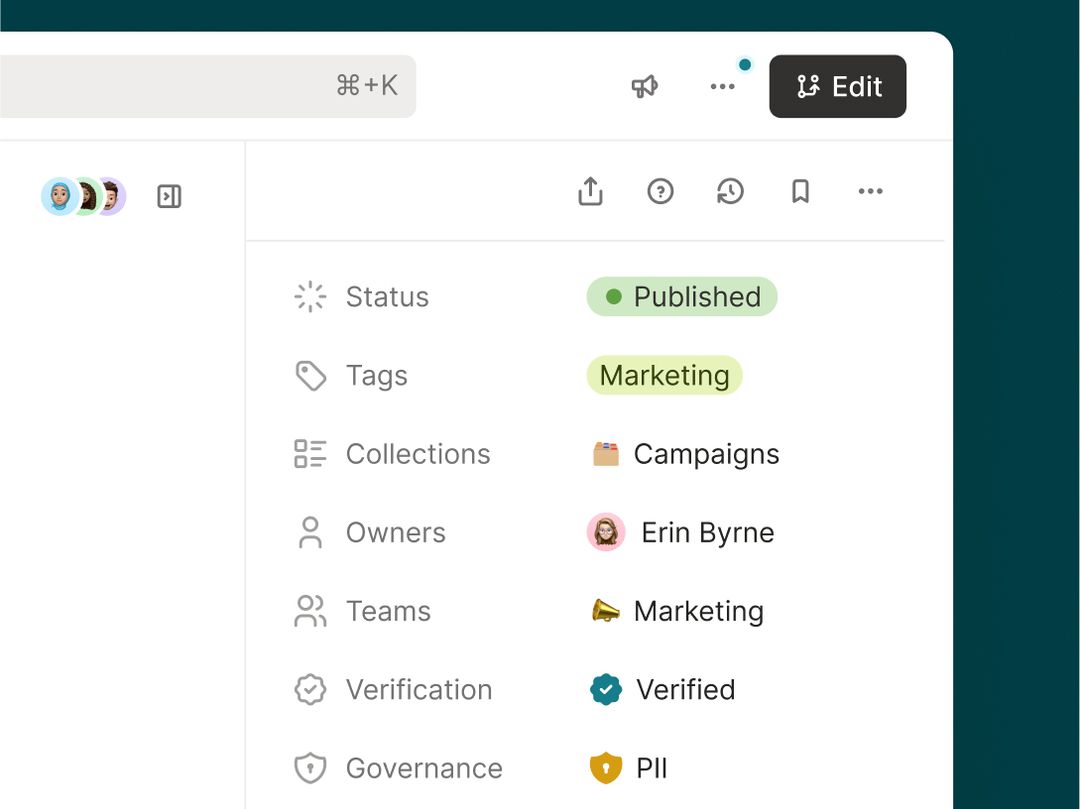View version history clock icon
The width and height of the screenshot is (1080, 809).
click(730, 191)
